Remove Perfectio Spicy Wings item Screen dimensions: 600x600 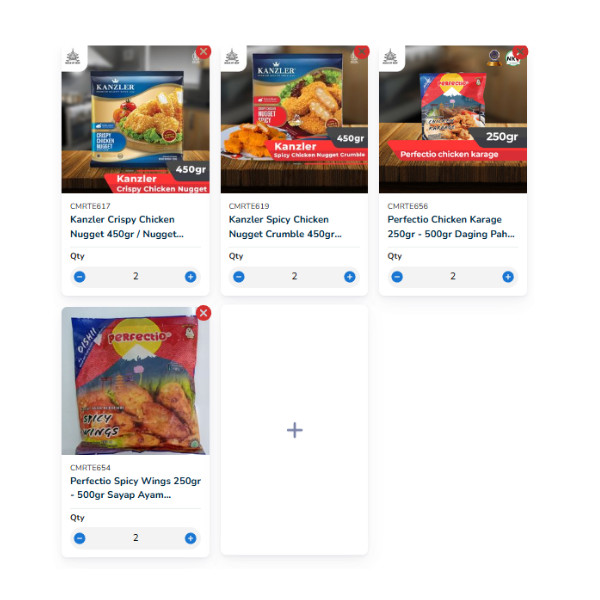click(204, 313)
